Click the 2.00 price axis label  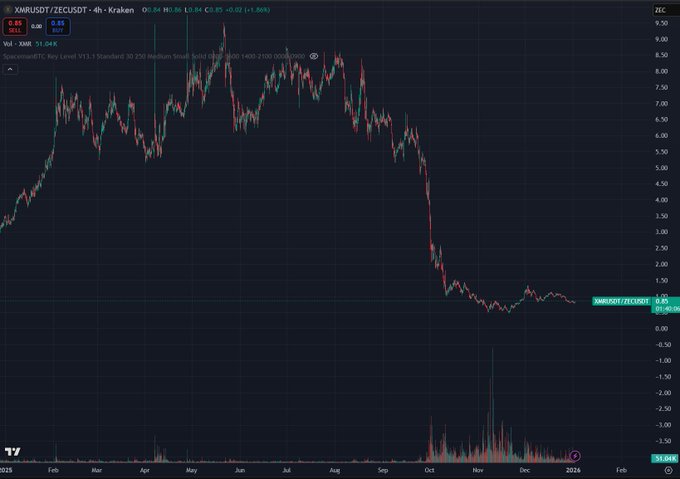(x=661, y=264)
